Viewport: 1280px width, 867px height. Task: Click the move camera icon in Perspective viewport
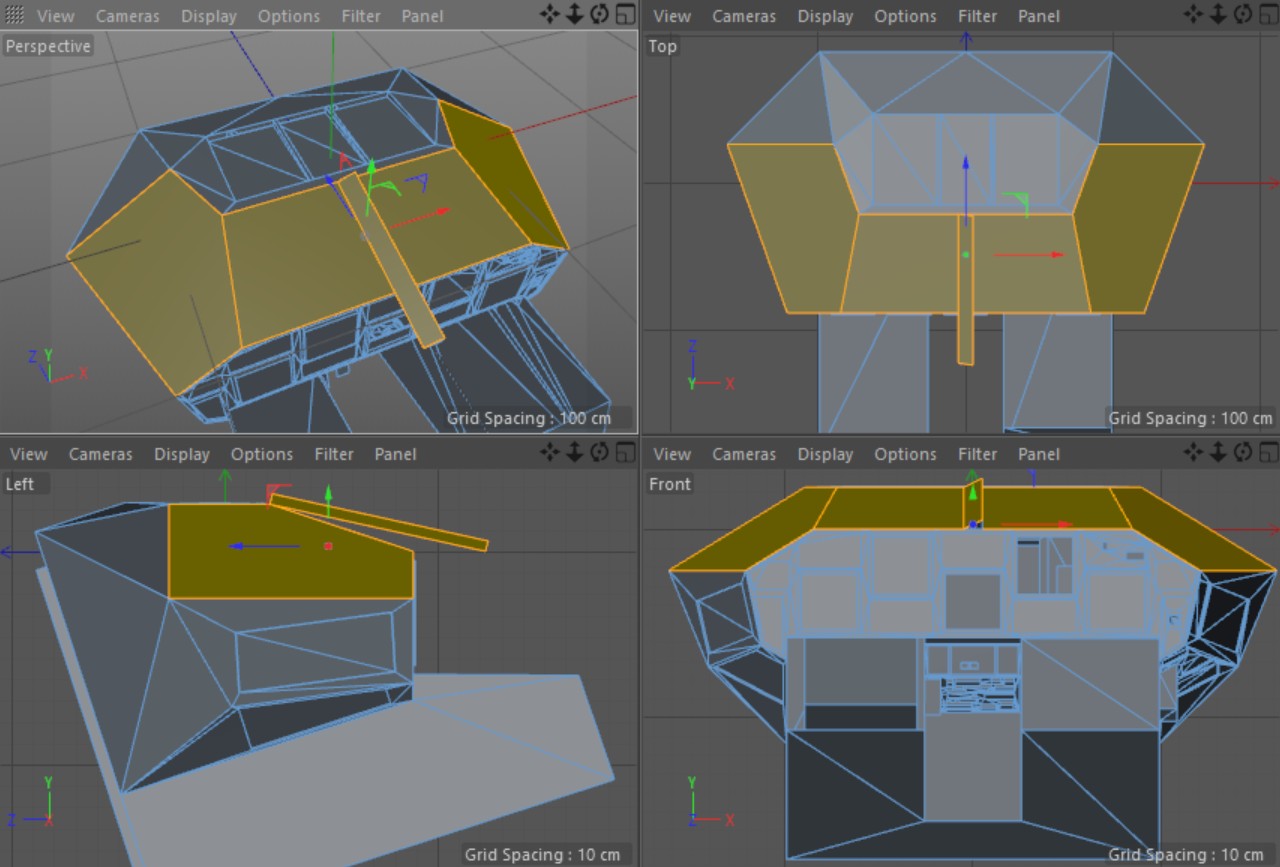pyautogui.click(x=550, y=15)
